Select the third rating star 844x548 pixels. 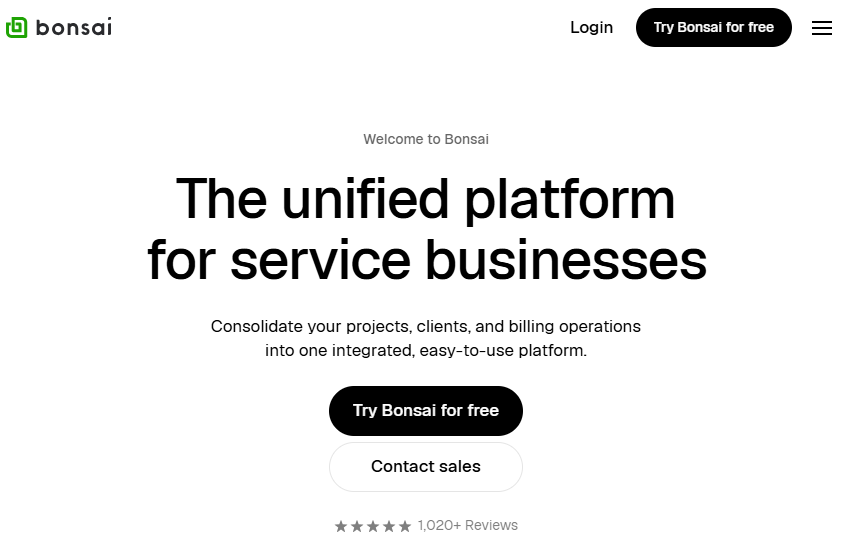(x=373, y=526)
